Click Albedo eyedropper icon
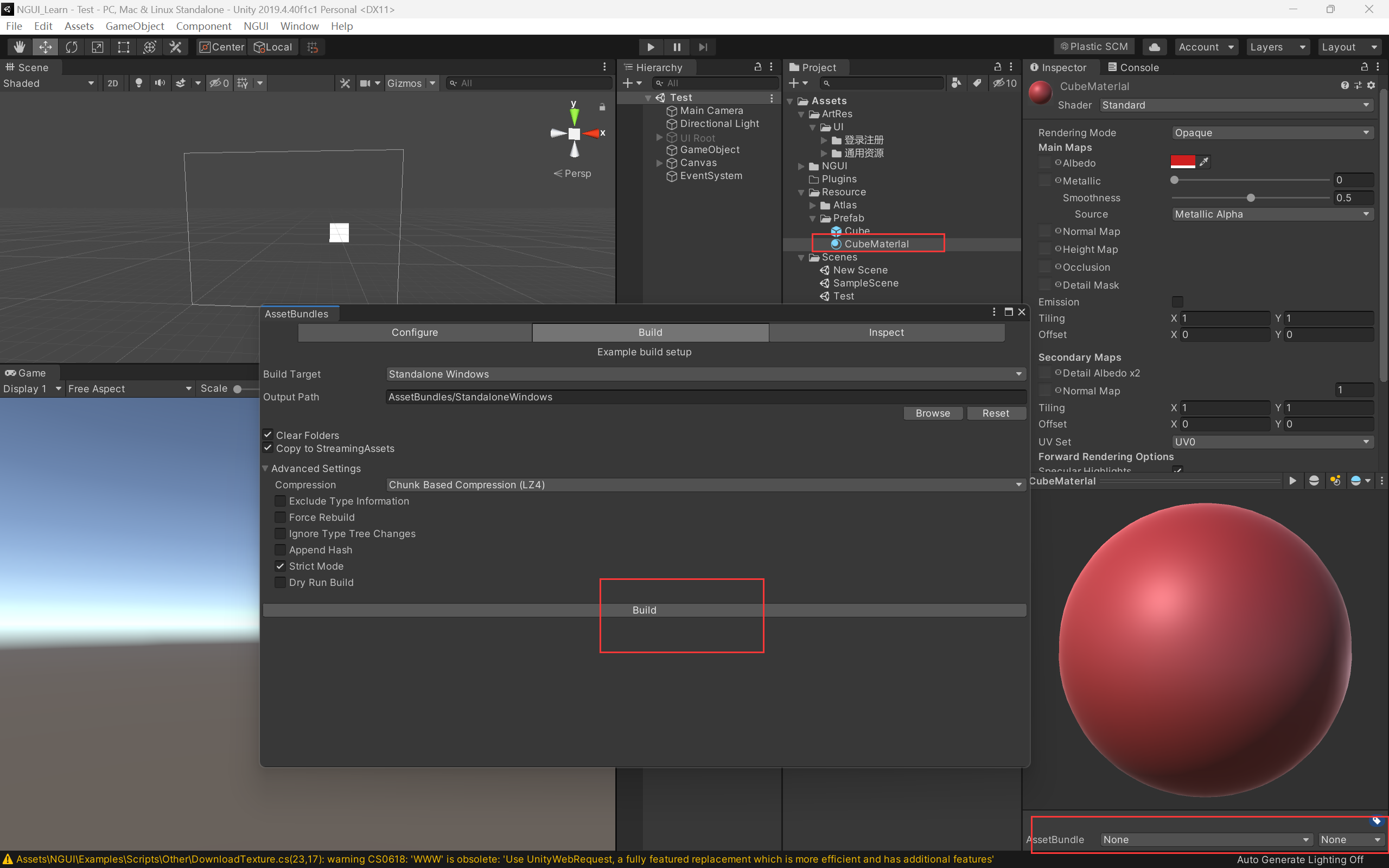This screenshot has width=1389, height=868. pos(1204,162)
